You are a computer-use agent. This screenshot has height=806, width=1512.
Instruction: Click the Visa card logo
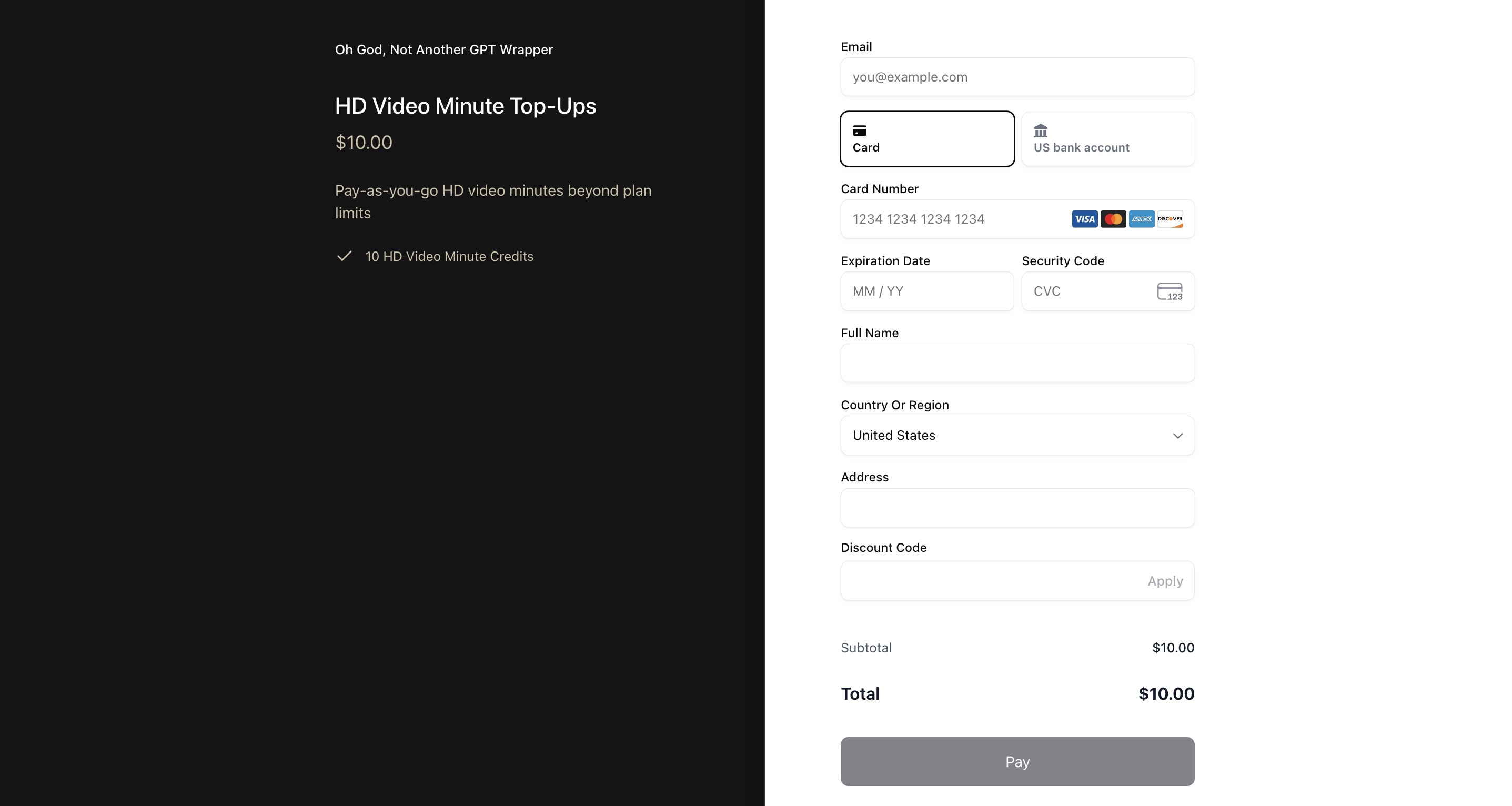point(1084,219)
